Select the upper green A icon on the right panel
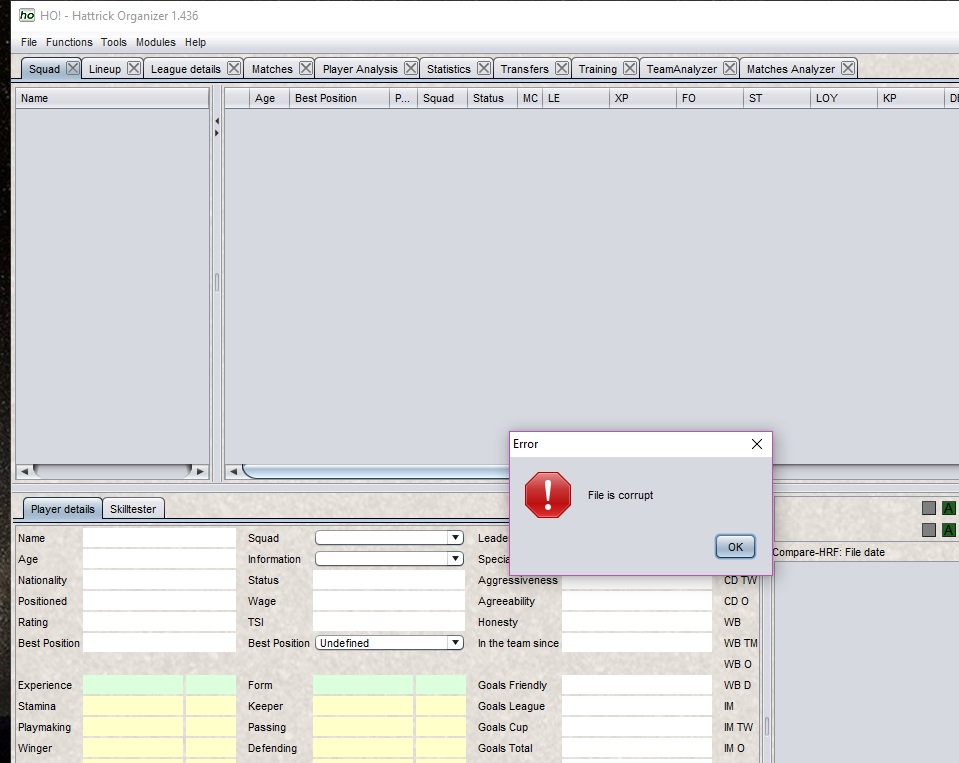Viewport: 959px width, 763px height. [x=948, y=507]
